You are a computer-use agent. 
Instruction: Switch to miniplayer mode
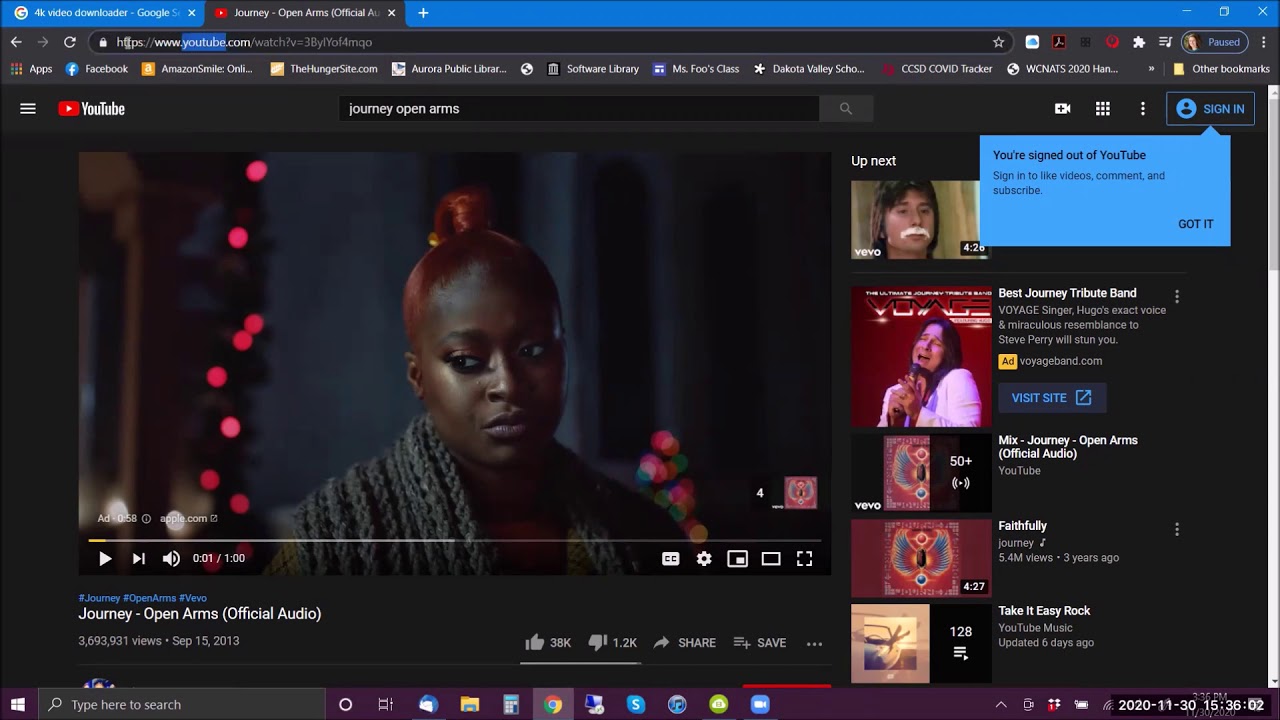coord(737,559)
